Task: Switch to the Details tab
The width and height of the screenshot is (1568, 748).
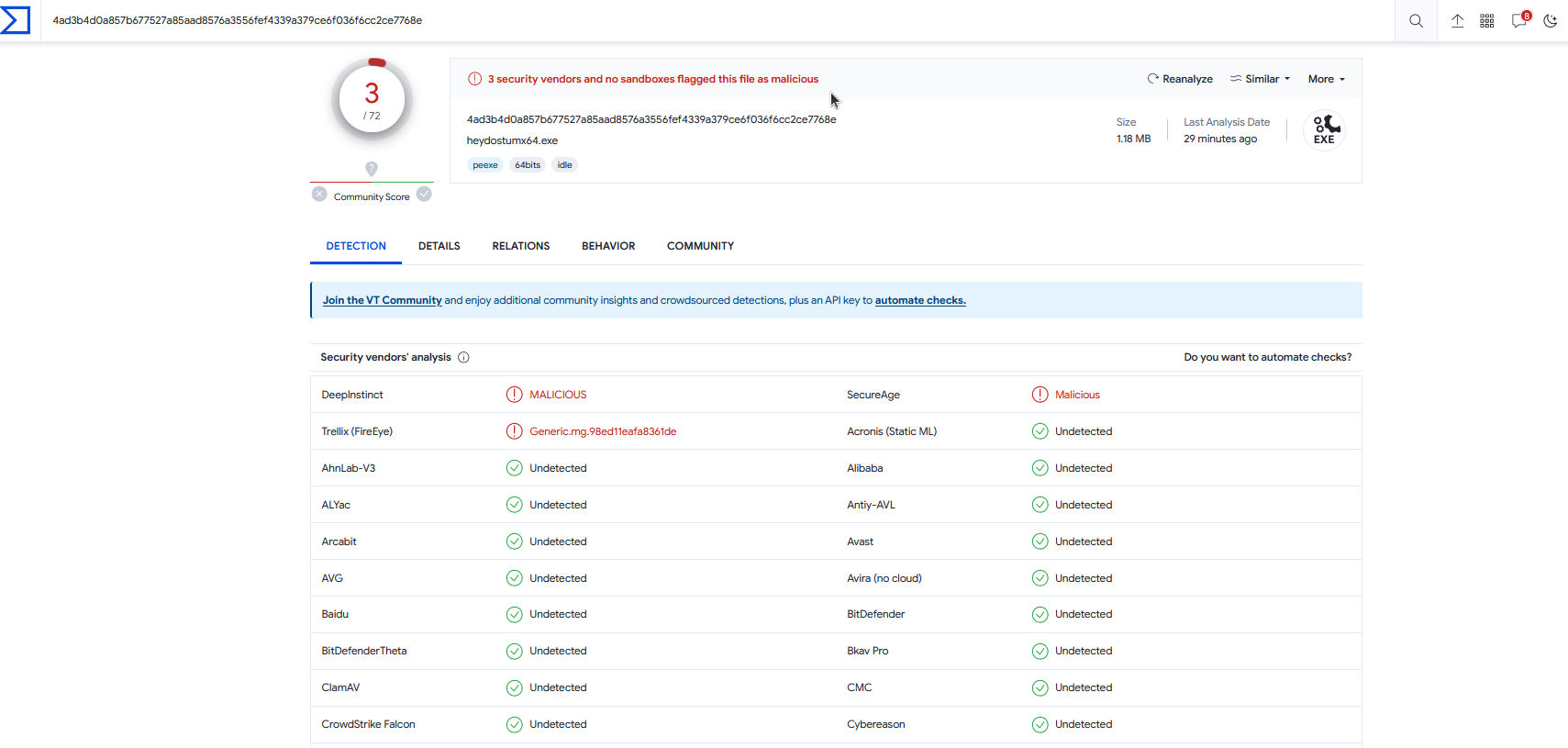Action: pyautogui.click(x=439, y=246)
